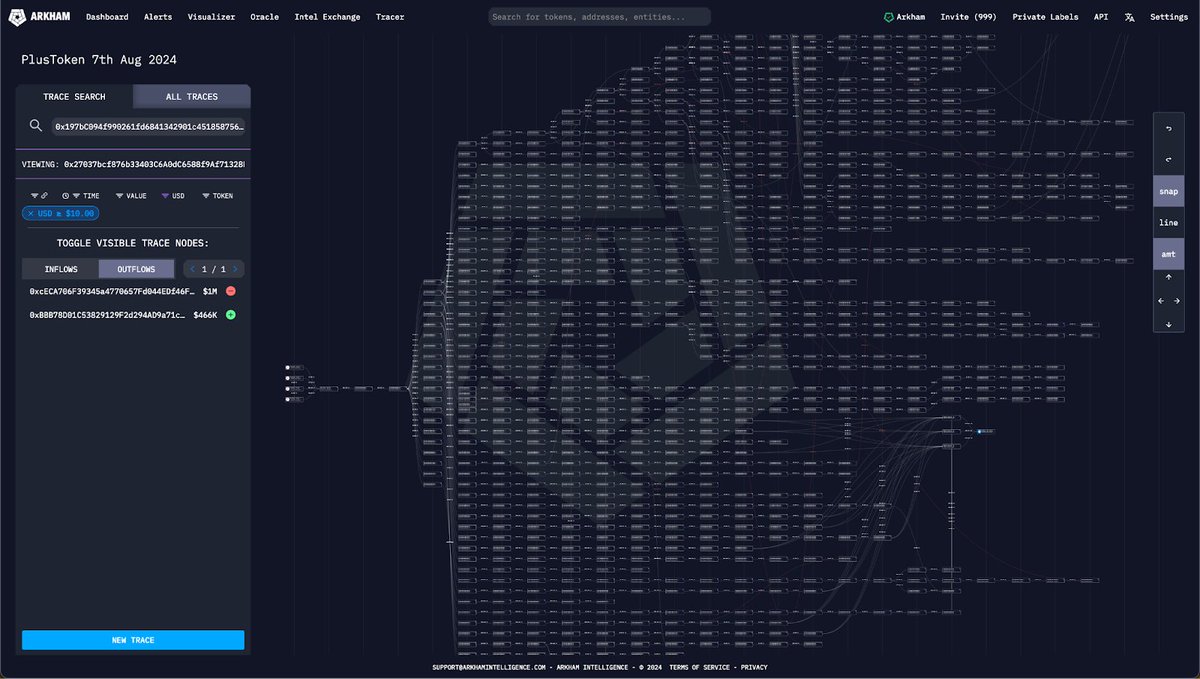
Task: Open the Alerts section
Action: 158,17
